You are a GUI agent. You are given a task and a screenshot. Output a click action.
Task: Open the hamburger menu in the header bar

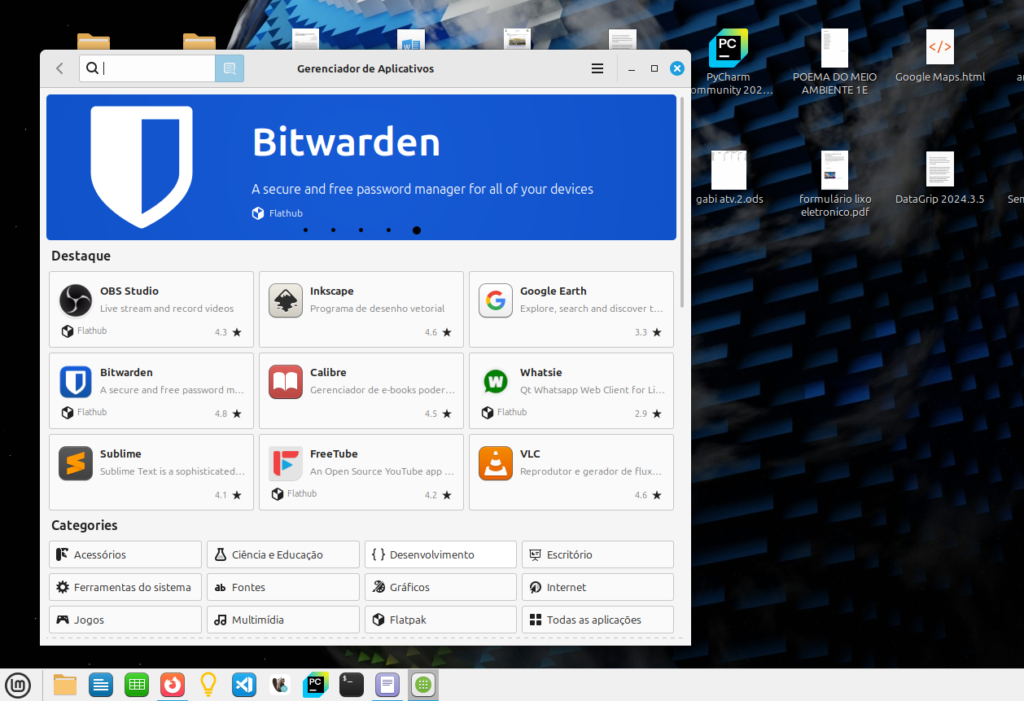(x=597, y=69)
